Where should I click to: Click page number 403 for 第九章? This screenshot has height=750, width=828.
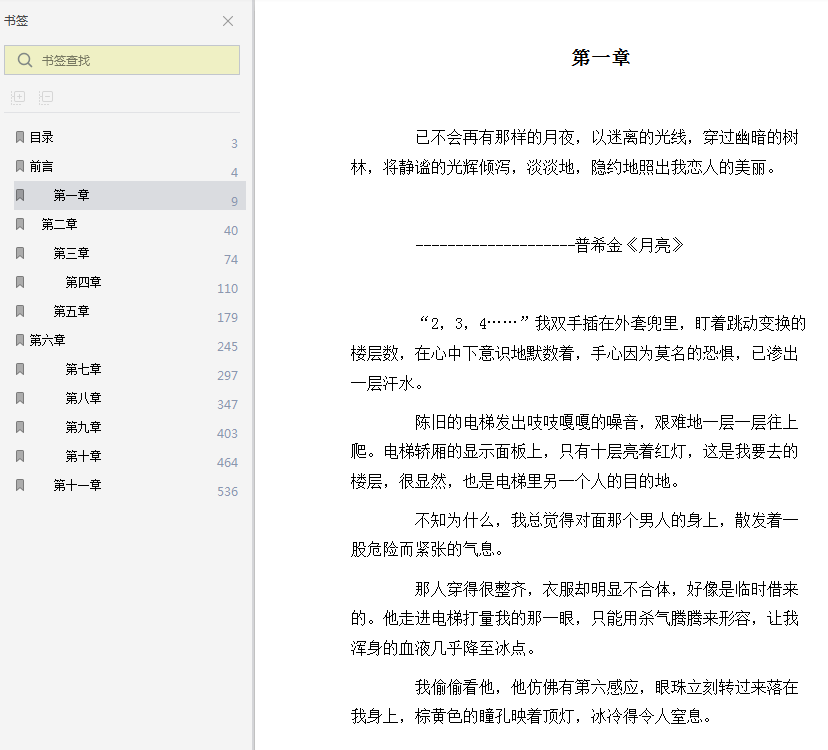pyautogui.click(x=228, y=434)
